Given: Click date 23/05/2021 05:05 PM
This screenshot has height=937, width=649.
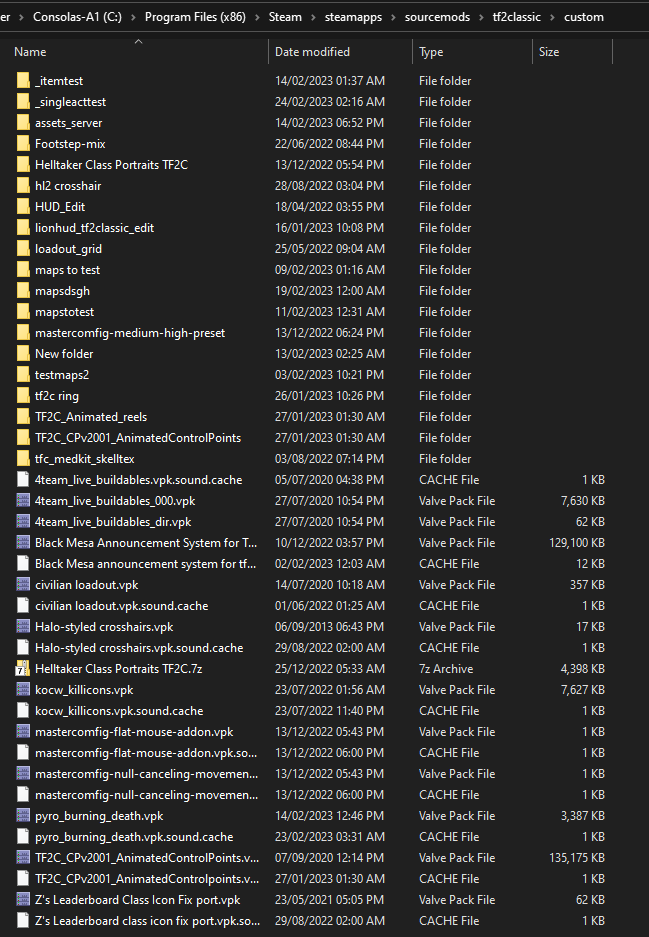Looking at the screenshot, I should point(329,899).
